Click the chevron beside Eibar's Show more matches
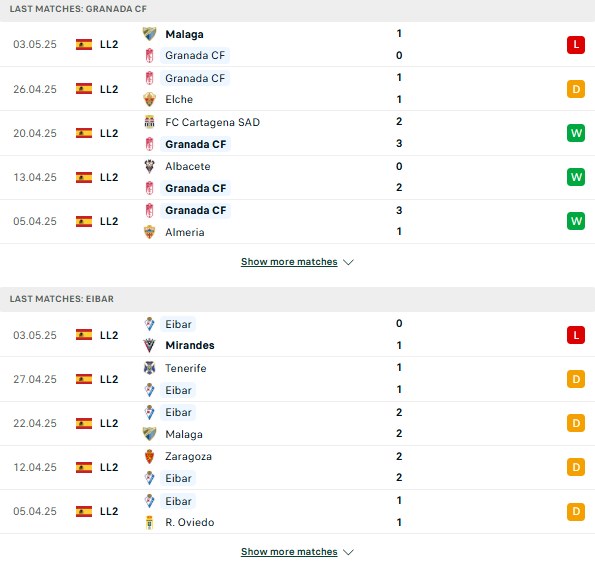 [x=348, y=552]
